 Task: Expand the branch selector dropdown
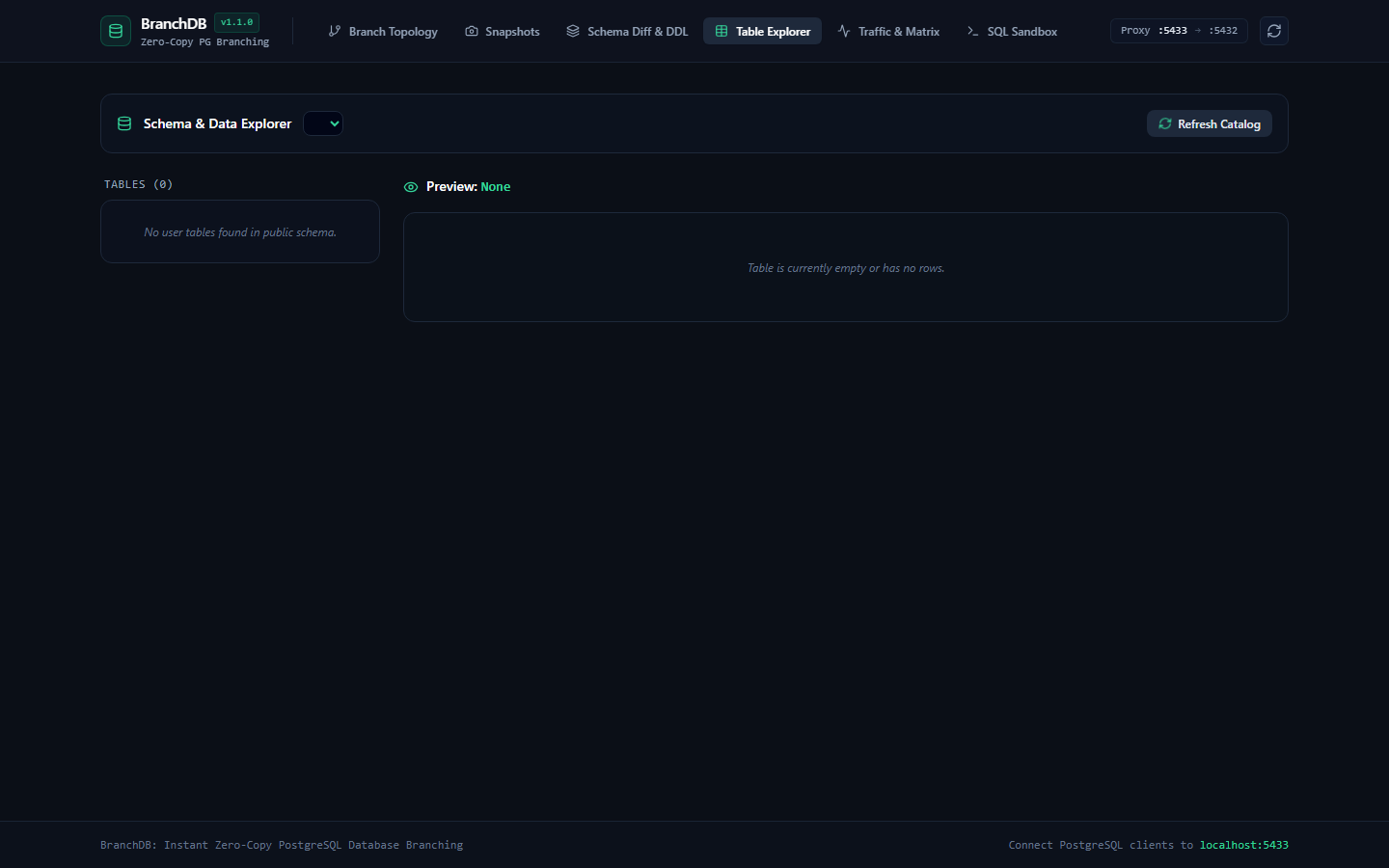click(323, 123)
